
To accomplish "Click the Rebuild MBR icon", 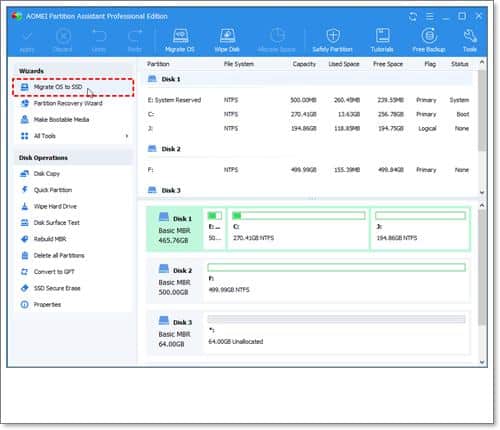I will 25,239.
